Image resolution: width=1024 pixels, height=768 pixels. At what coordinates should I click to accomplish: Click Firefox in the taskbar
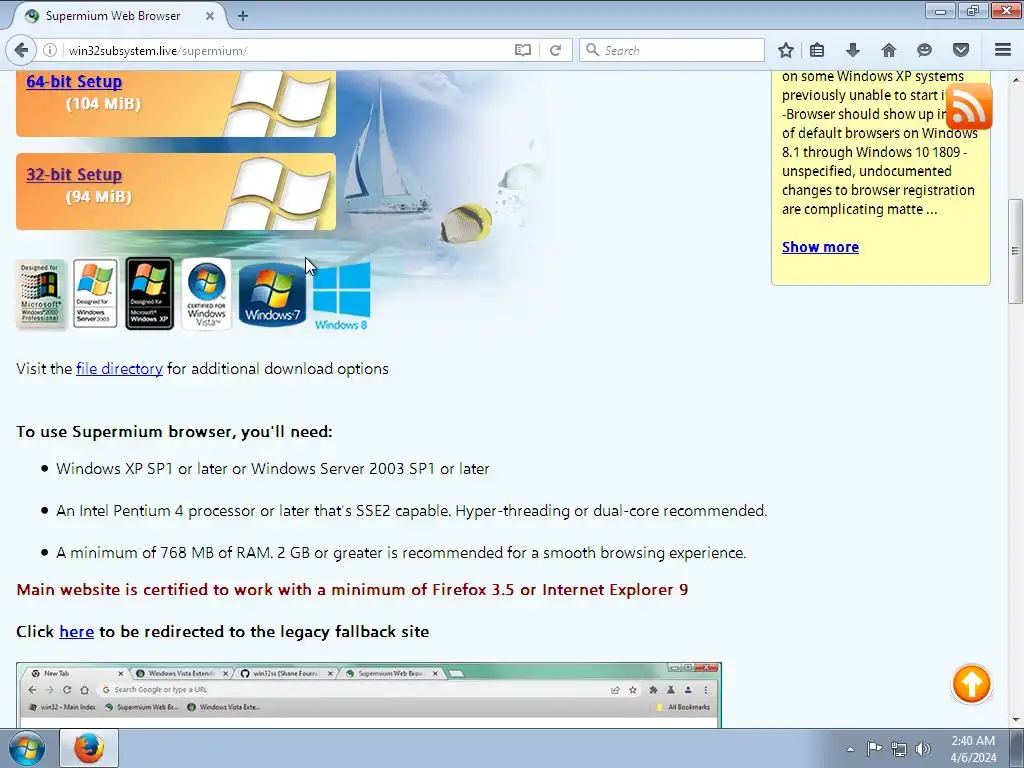(x=89, y=748)
